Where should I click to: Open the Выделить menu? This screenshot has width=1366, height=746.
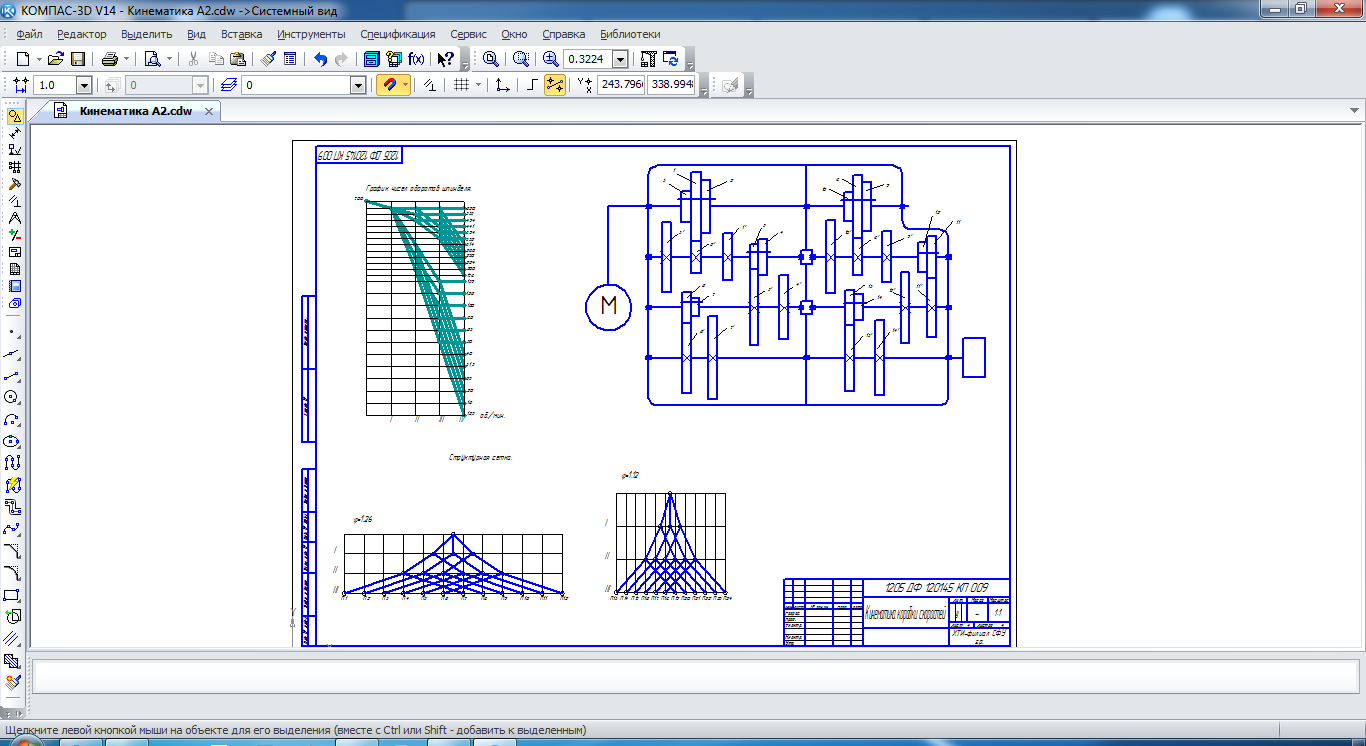147,34
